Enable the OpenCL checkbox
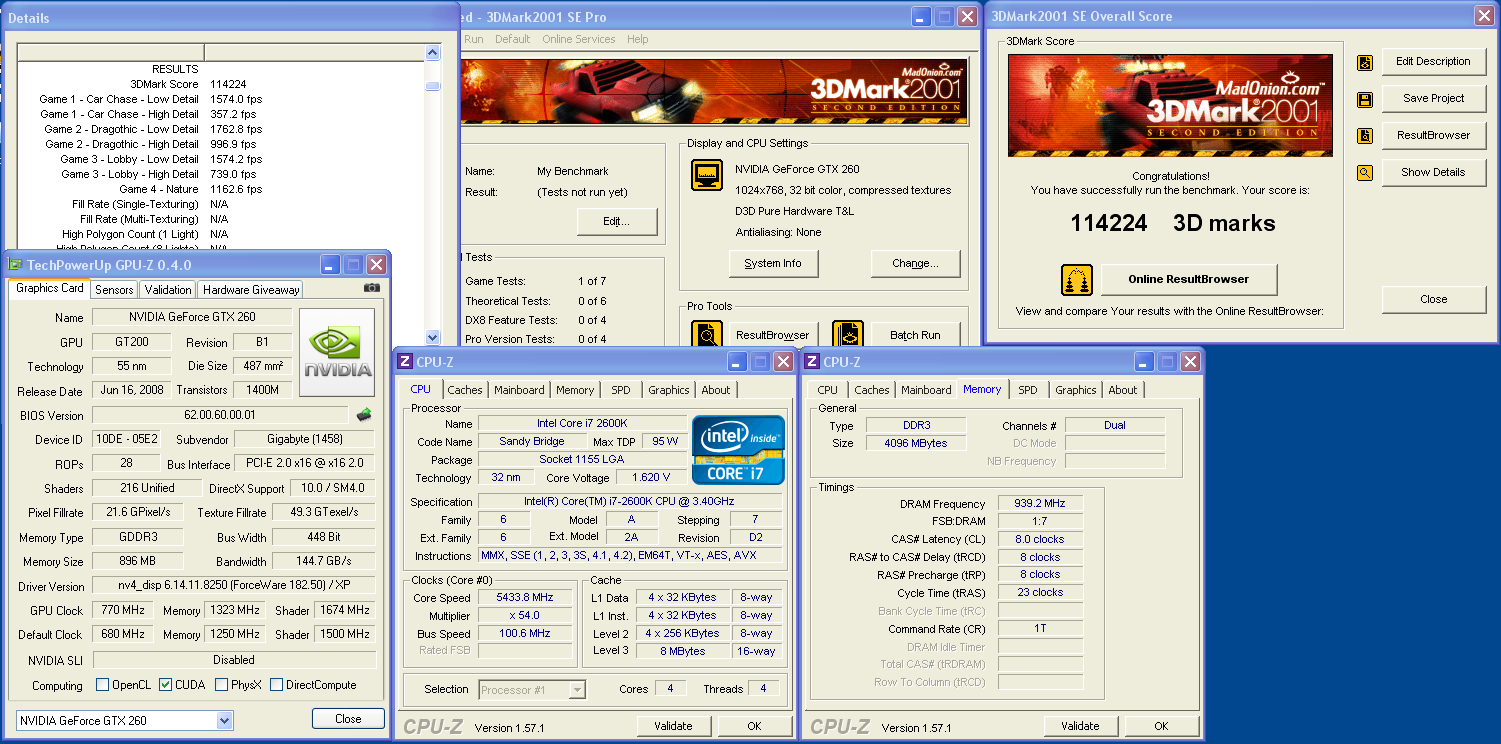Image resolution: width=1501 pixels, height=744 pixels. [102, 685]
